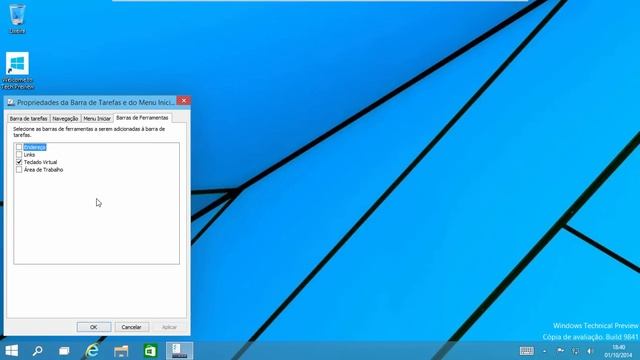This screenshot has height=360, width=640.
Task: Select the Welcome to Tech Preview shortcut
Action: pyautogui.click(x=17, y=70)
